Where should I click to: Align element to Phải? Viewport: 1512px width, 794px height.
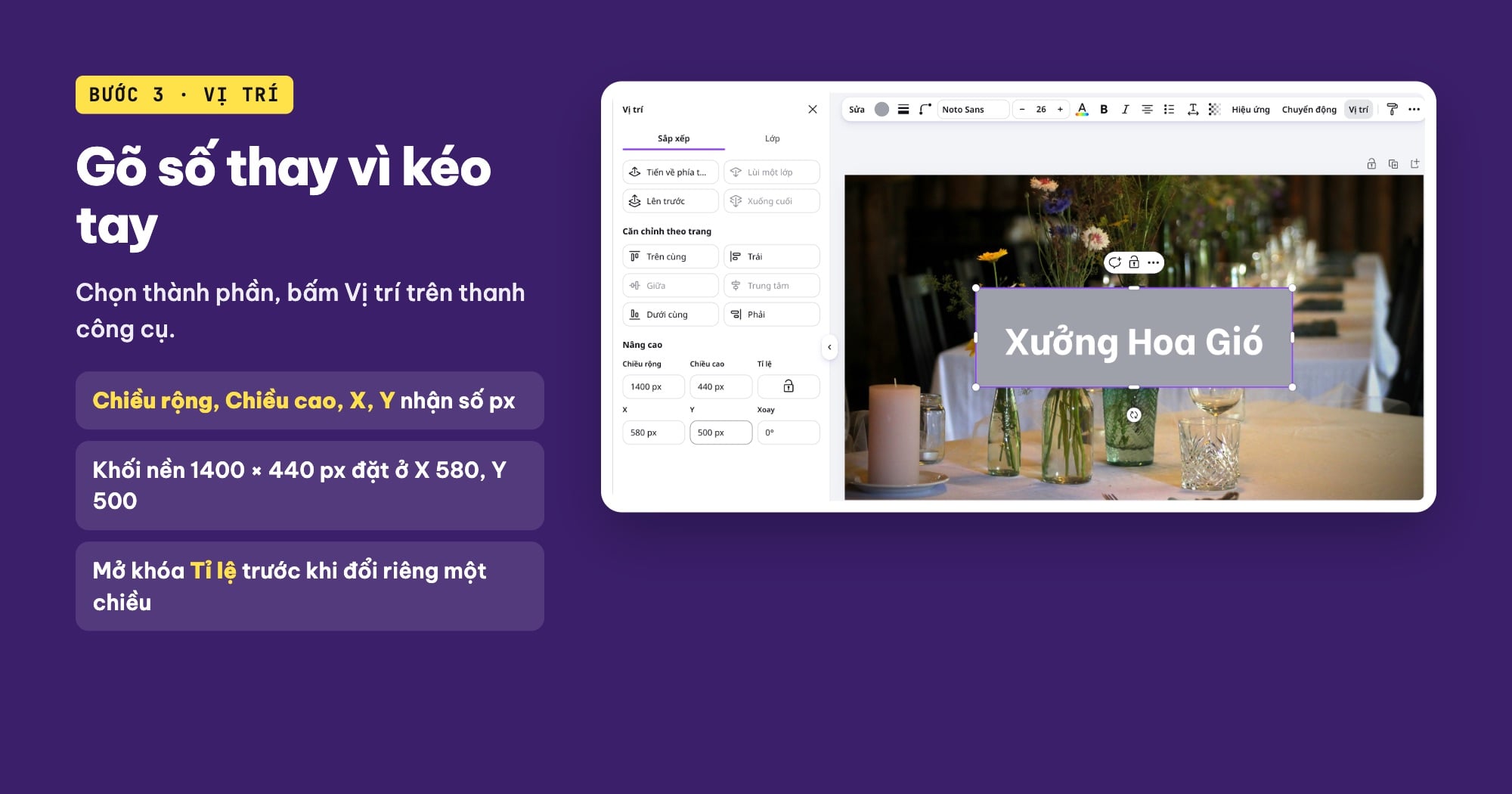point(772,315)
